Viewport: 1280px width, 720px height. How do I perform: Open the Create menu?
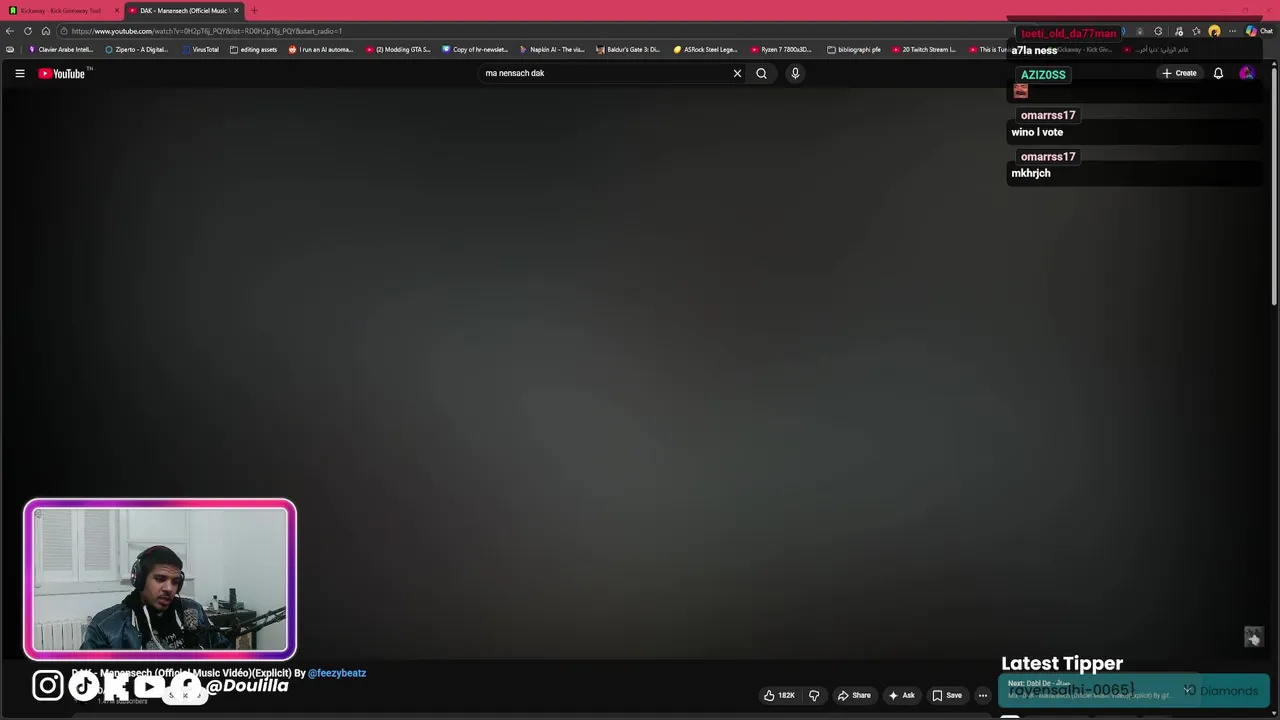pos(1179,73)
